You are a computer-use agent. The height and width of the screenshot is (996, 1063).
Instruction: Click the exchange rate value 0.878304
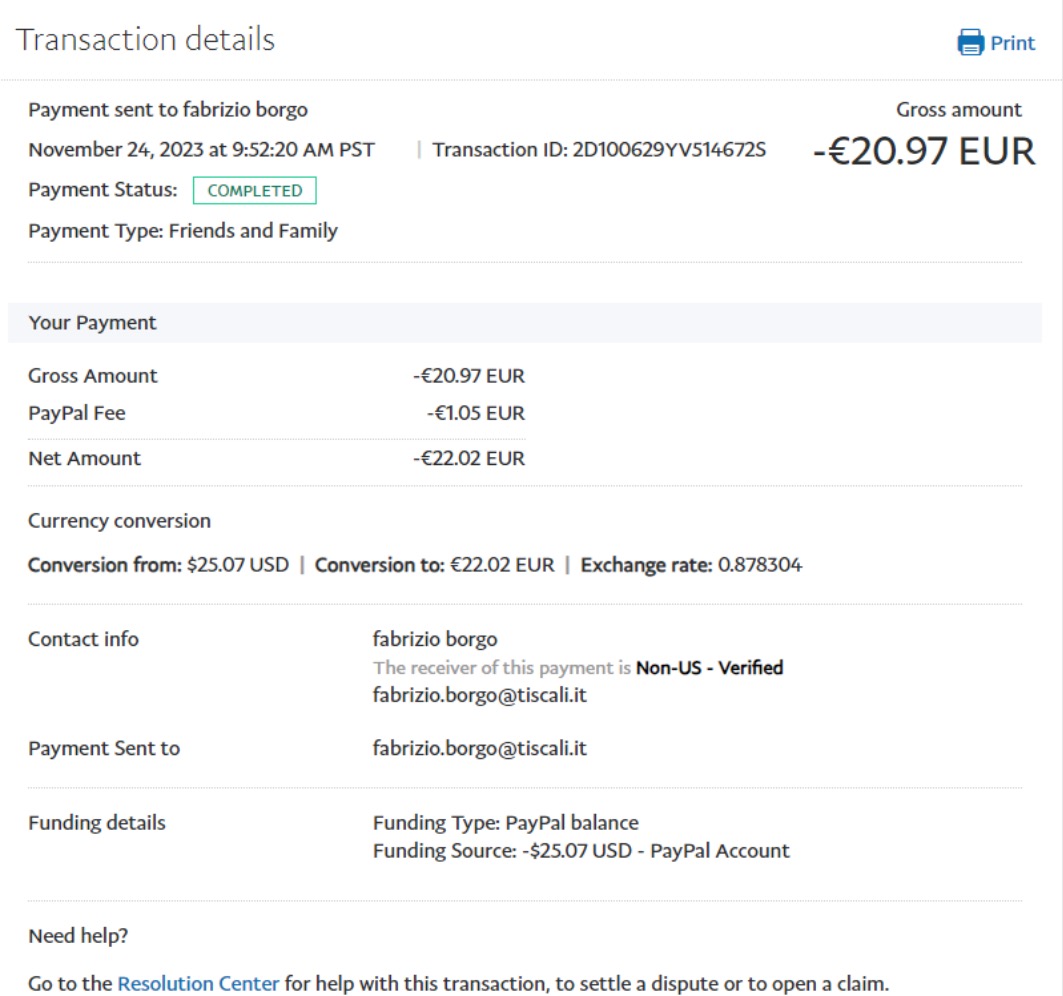click(x=759, y=565)
